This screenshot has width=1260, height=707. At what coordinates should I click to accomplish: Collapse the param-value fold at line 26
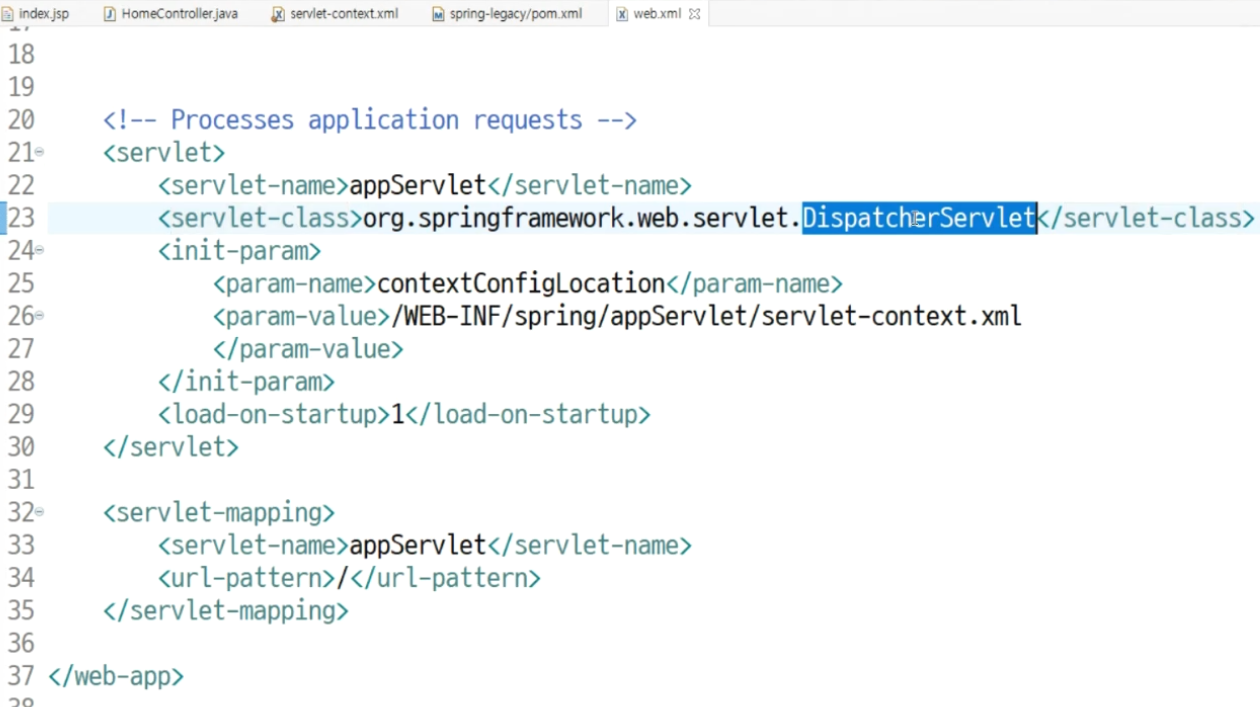coord(39,316)
